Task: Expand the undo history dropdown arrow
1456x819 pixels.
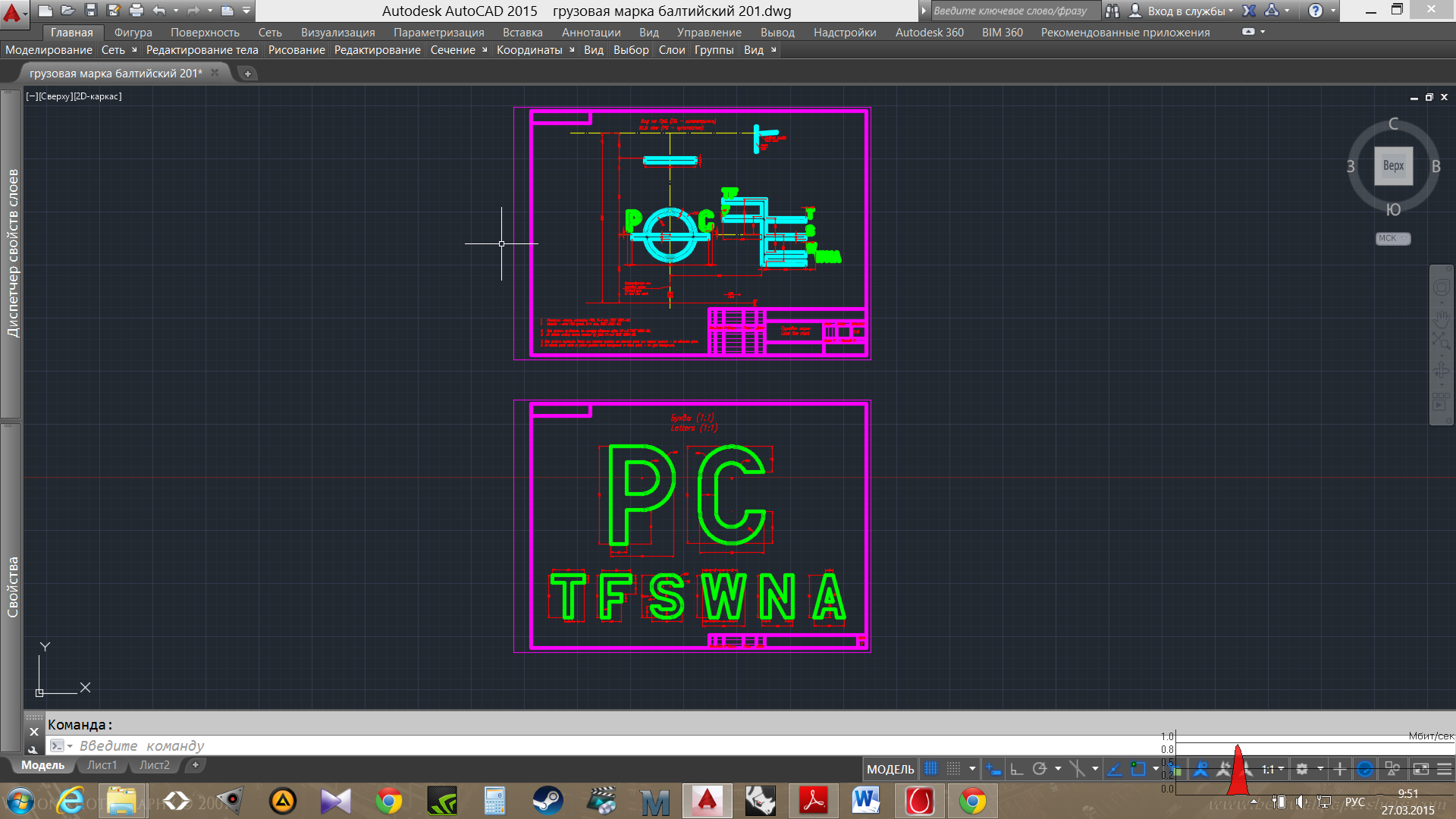Action: pos(176,11)
